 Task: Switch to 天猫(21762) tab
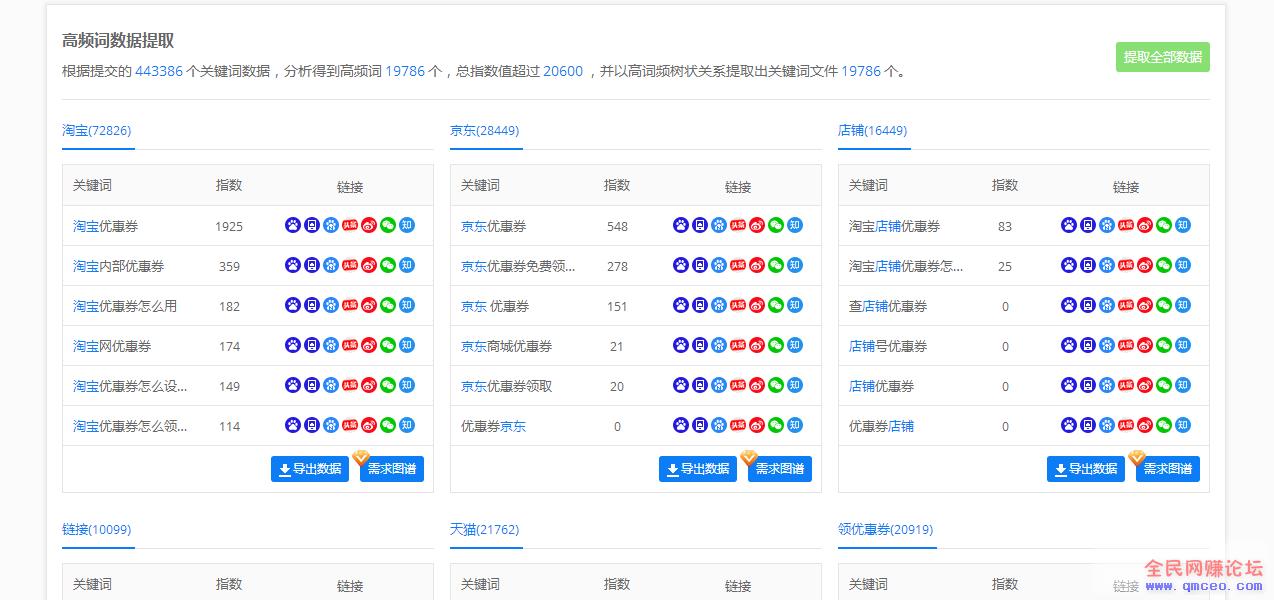click(x=485, y=530)
